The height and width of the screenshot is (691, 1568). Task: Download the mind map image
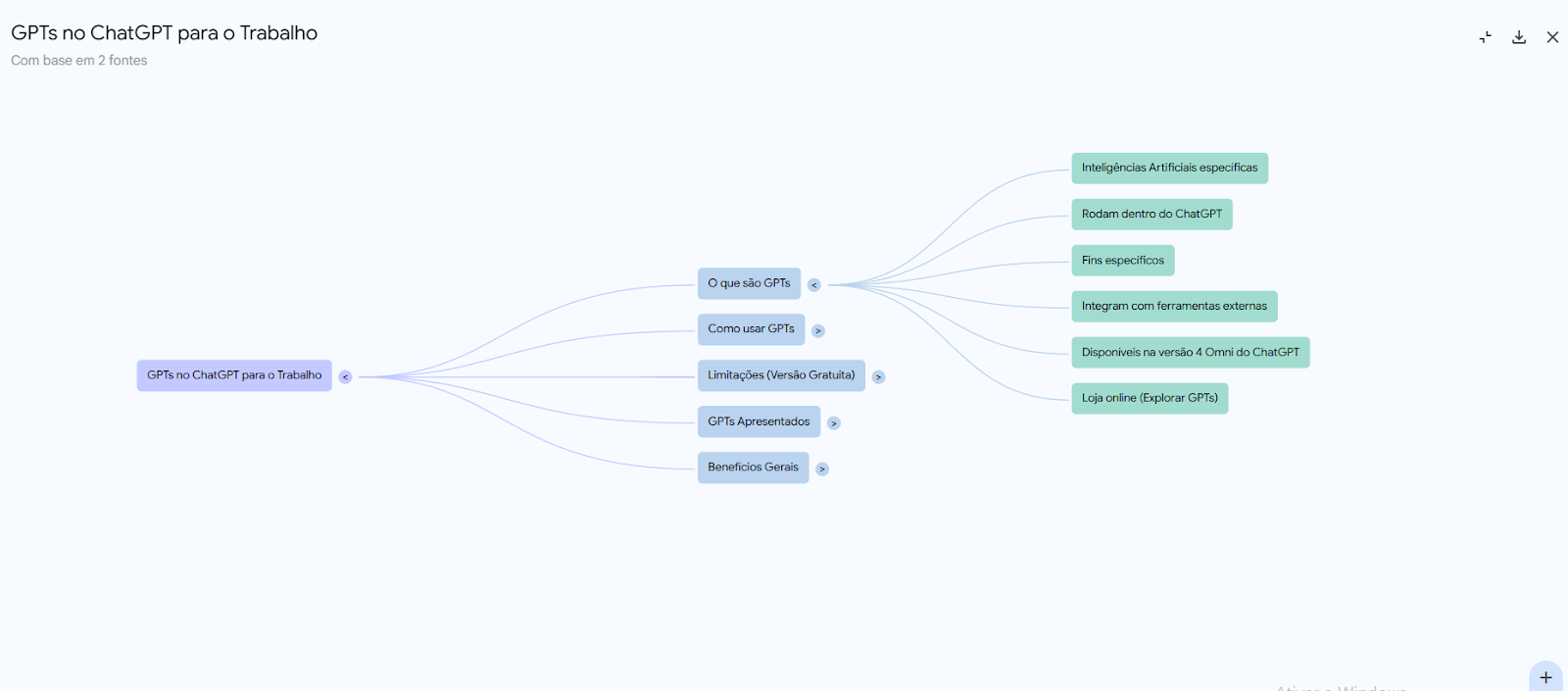pos(1519,37)
